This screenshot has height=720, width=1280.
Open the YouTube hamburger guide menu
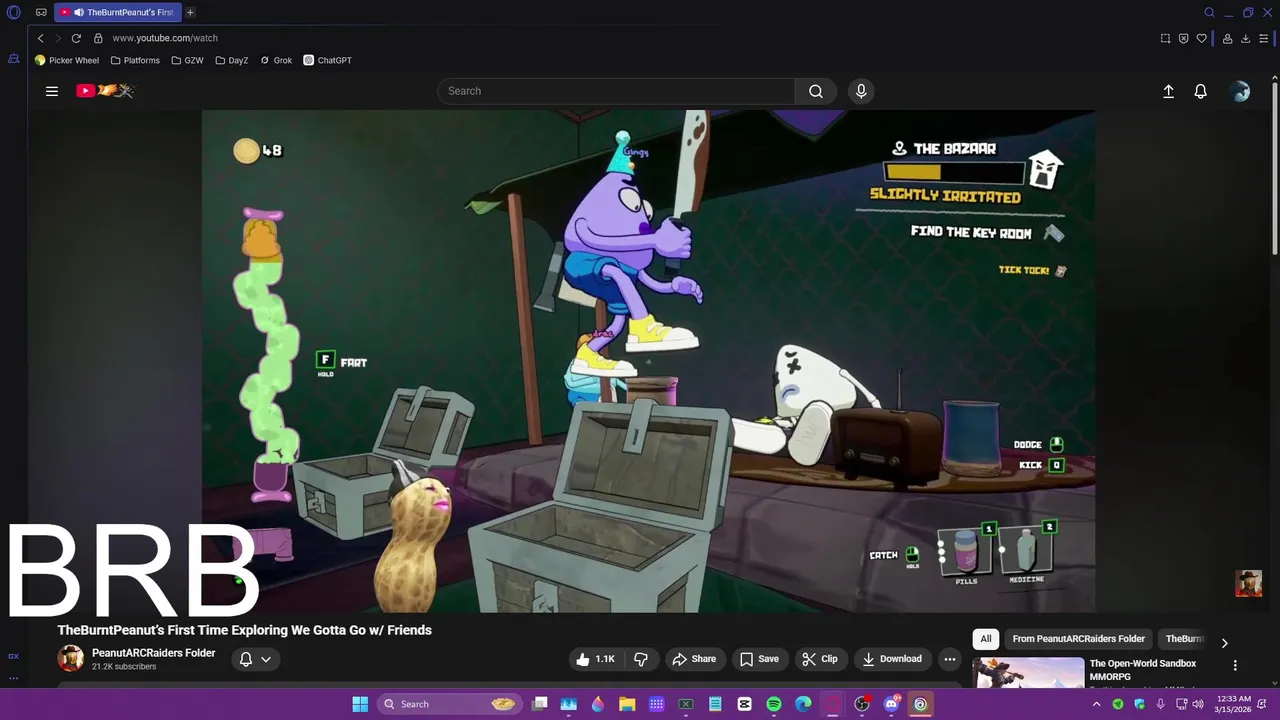pyautogui.click(x=52, y=91)
